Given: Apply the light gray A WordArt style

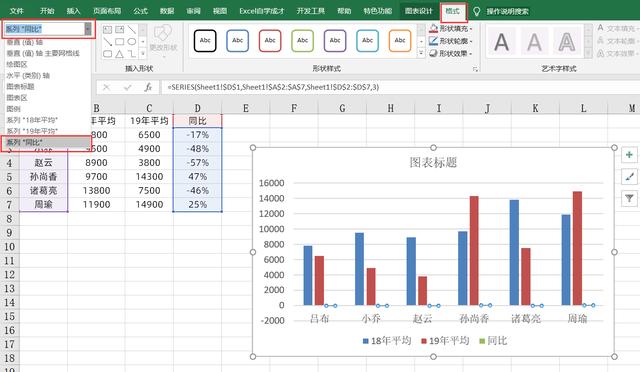Looking at the screenshot, I should [534, 41].
